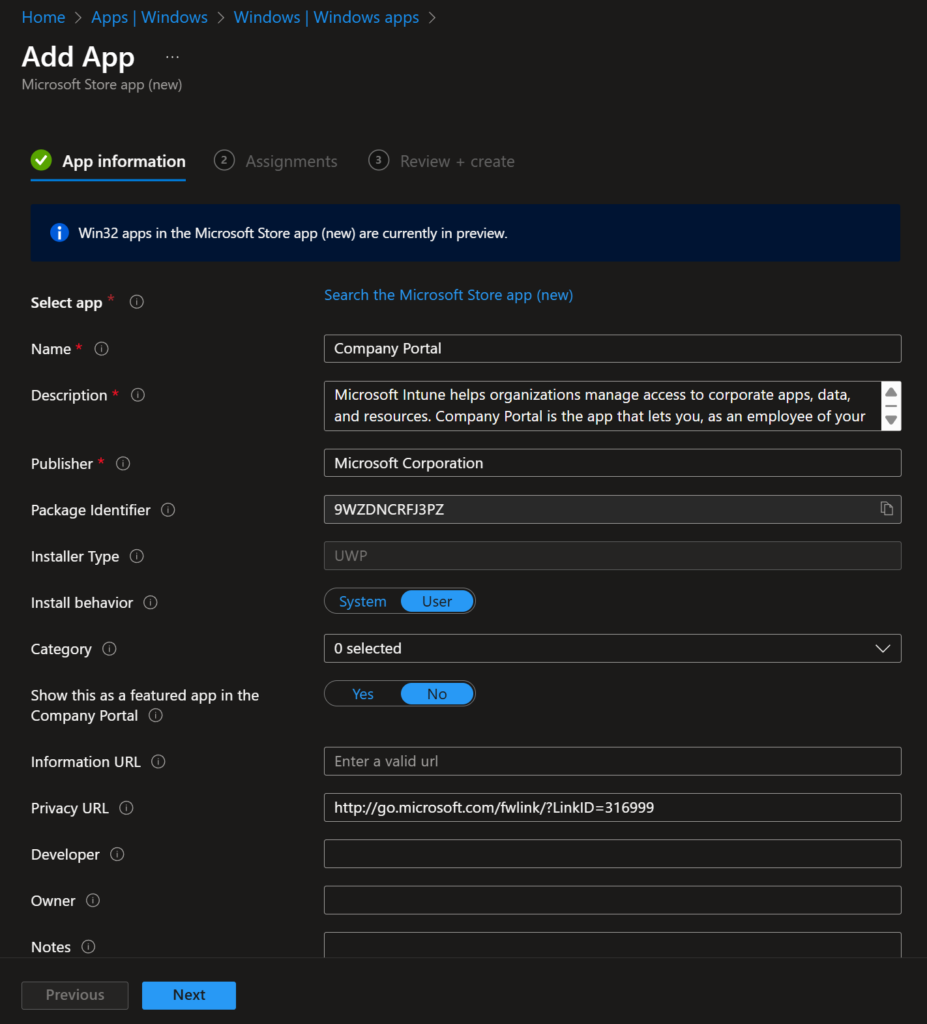This screenshot has width=927, height=1024.
Task: Click the Name field info icon
Action: pyautogui.click(x=101, y=349)
